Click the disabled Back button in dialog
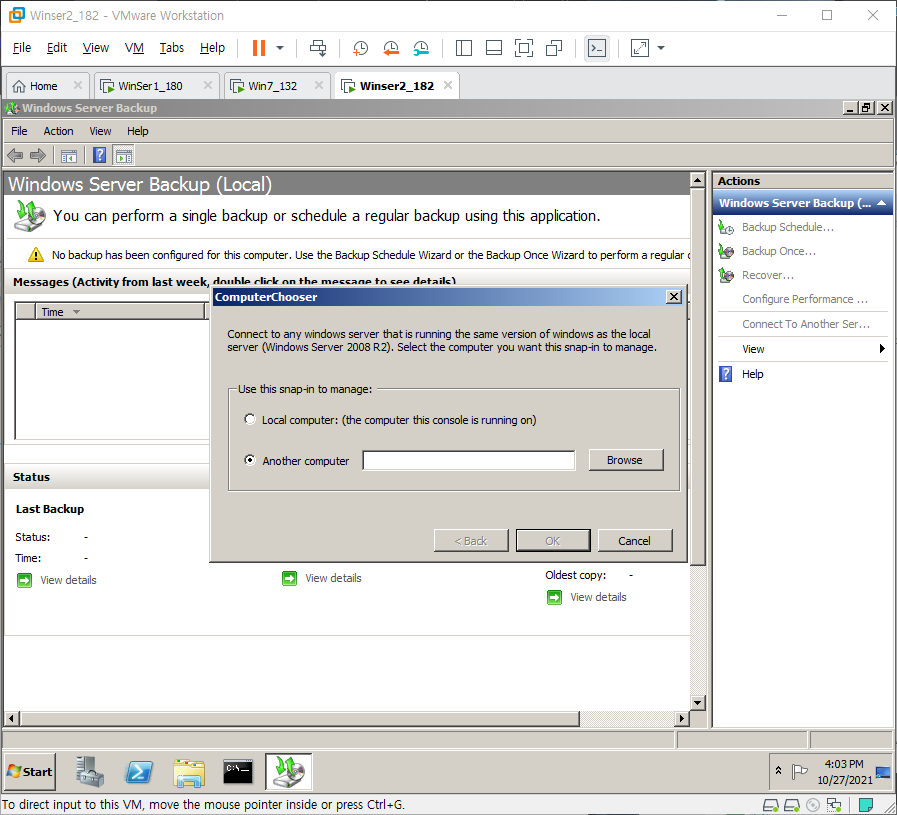The height and width of the screenshot is (815, 897). tap(471, 540)
